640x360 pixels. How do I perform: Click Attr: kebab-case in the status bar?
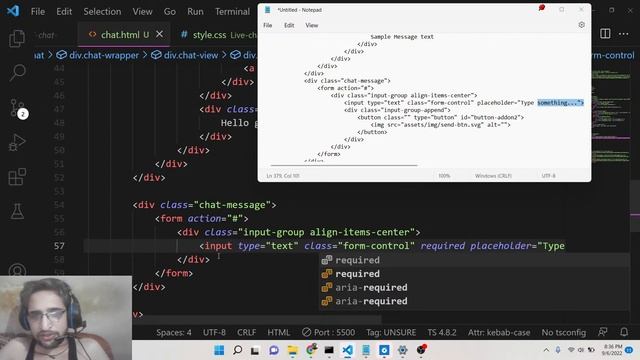(499, 332)
